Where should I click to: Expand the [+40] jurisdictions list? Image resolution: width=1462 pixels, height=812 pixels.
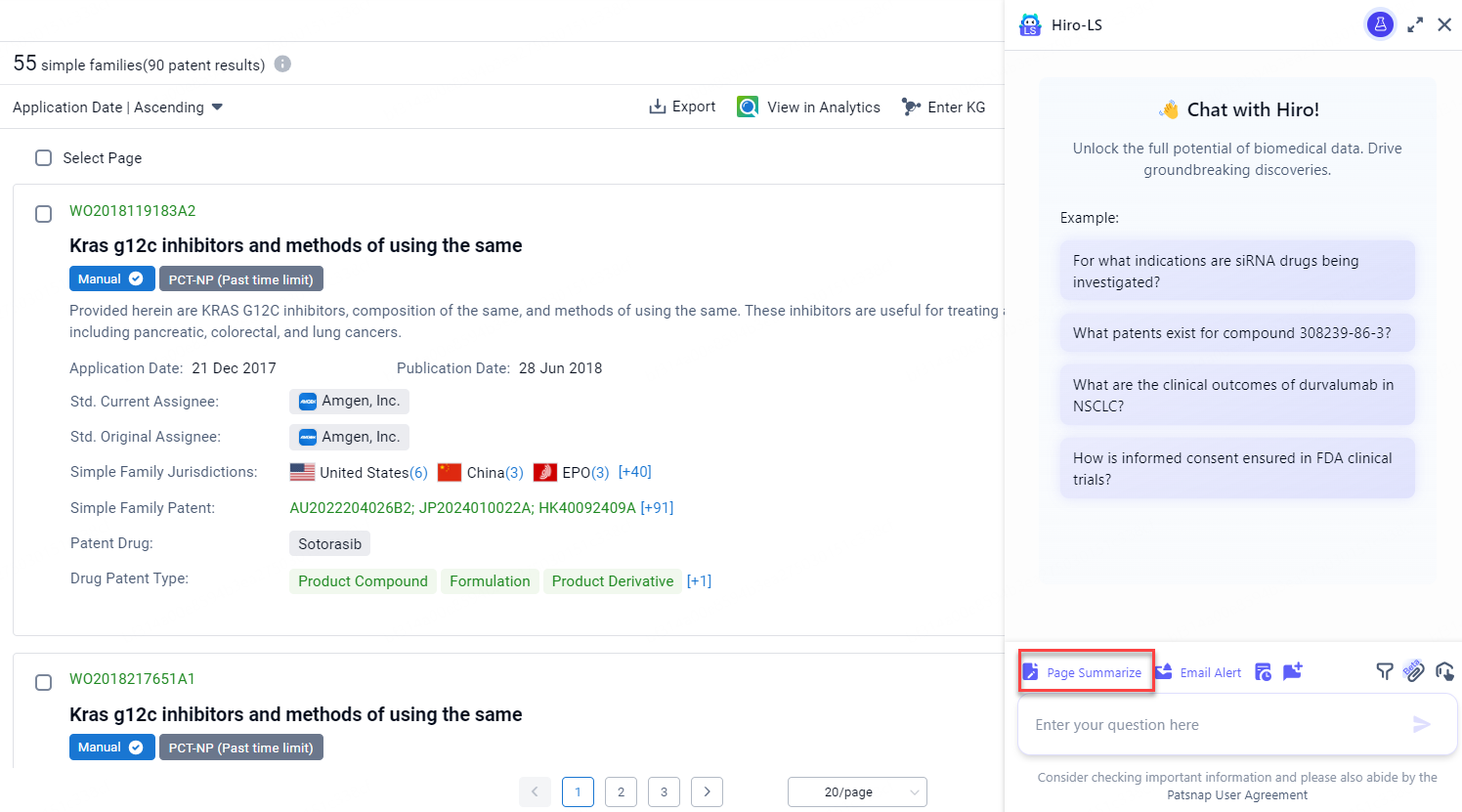click(x=634, y=472)
